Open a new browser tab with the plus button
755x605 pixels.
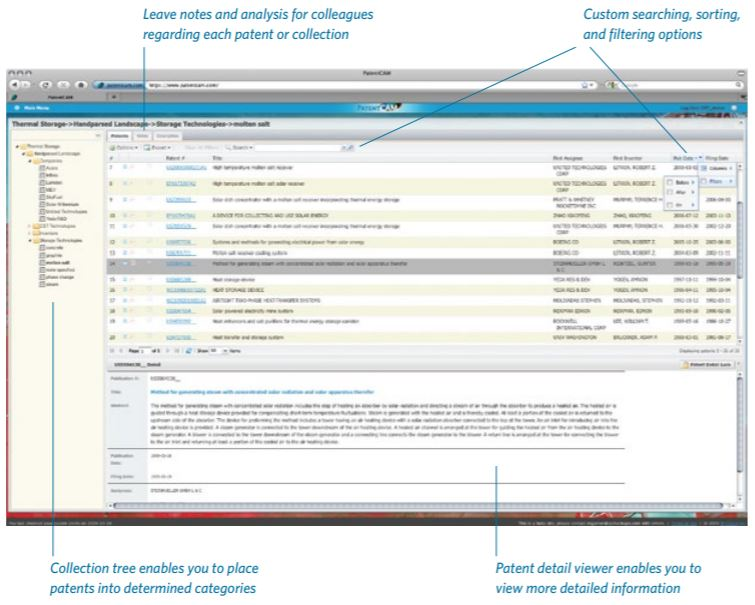tap(114, 97)
